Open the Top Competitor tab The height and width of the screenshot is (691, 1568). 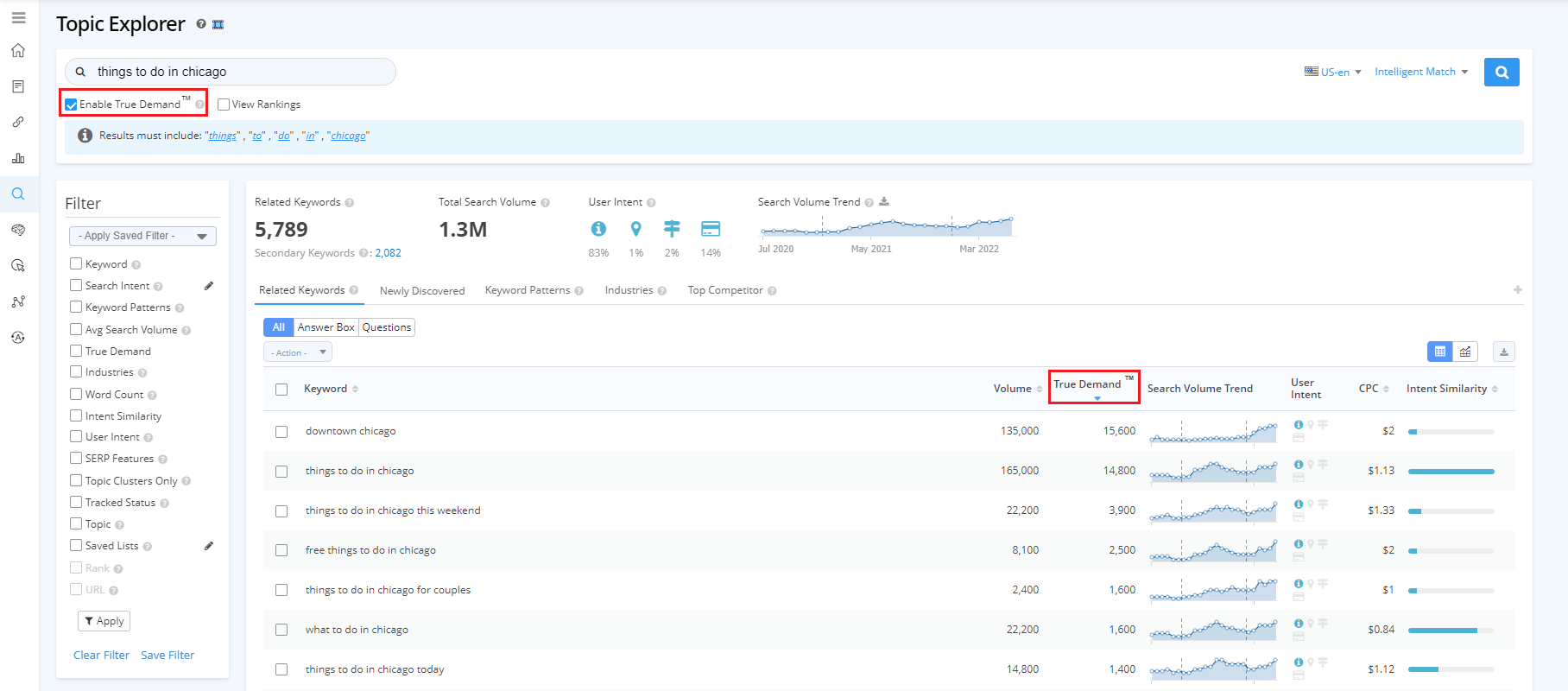725,290
